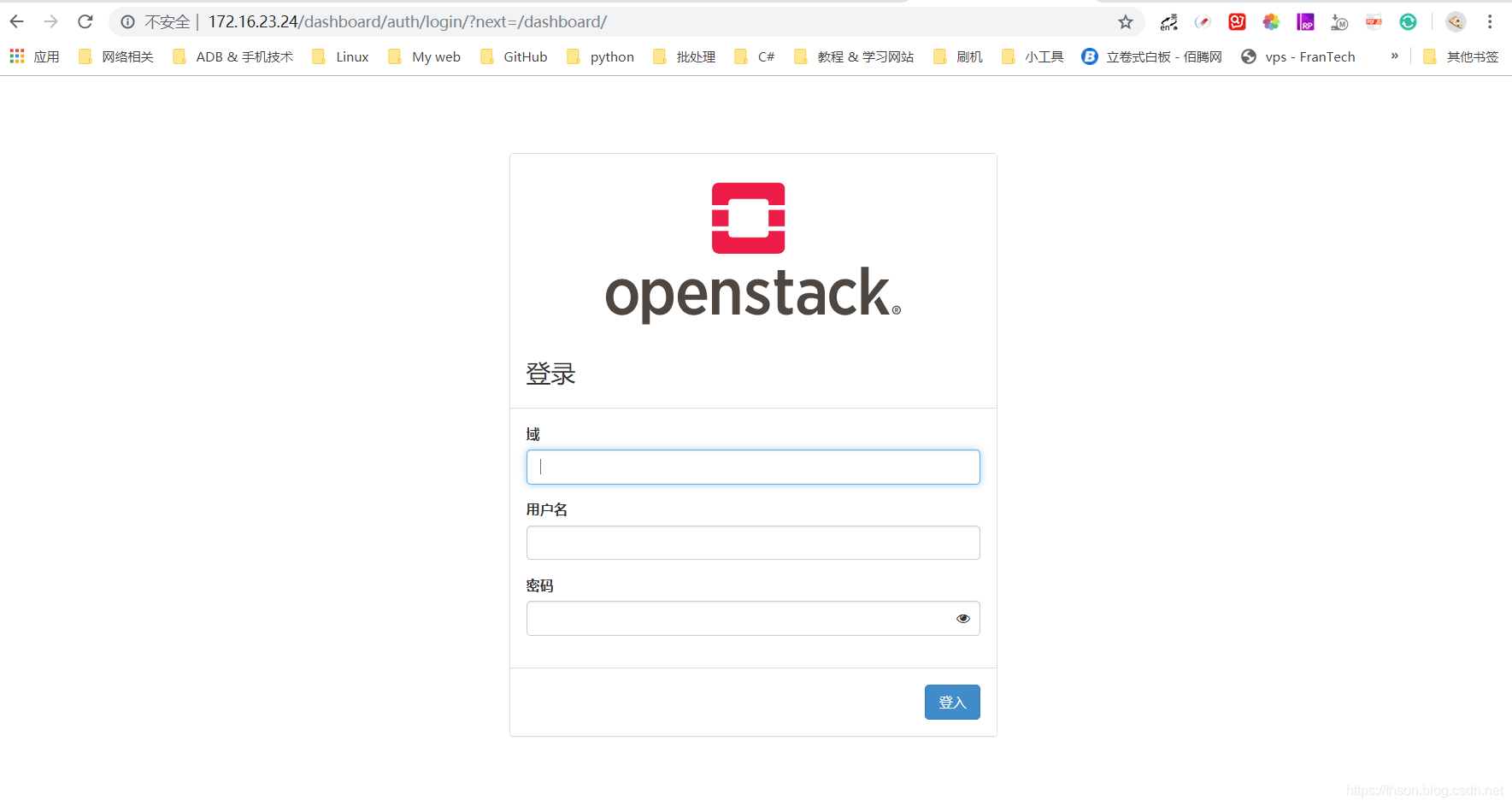Open the 立卷式白板 - 佰腾网 bookmark
Image resolution: width=1512 pixels, height=806 pixels.
pos(1151,56)
